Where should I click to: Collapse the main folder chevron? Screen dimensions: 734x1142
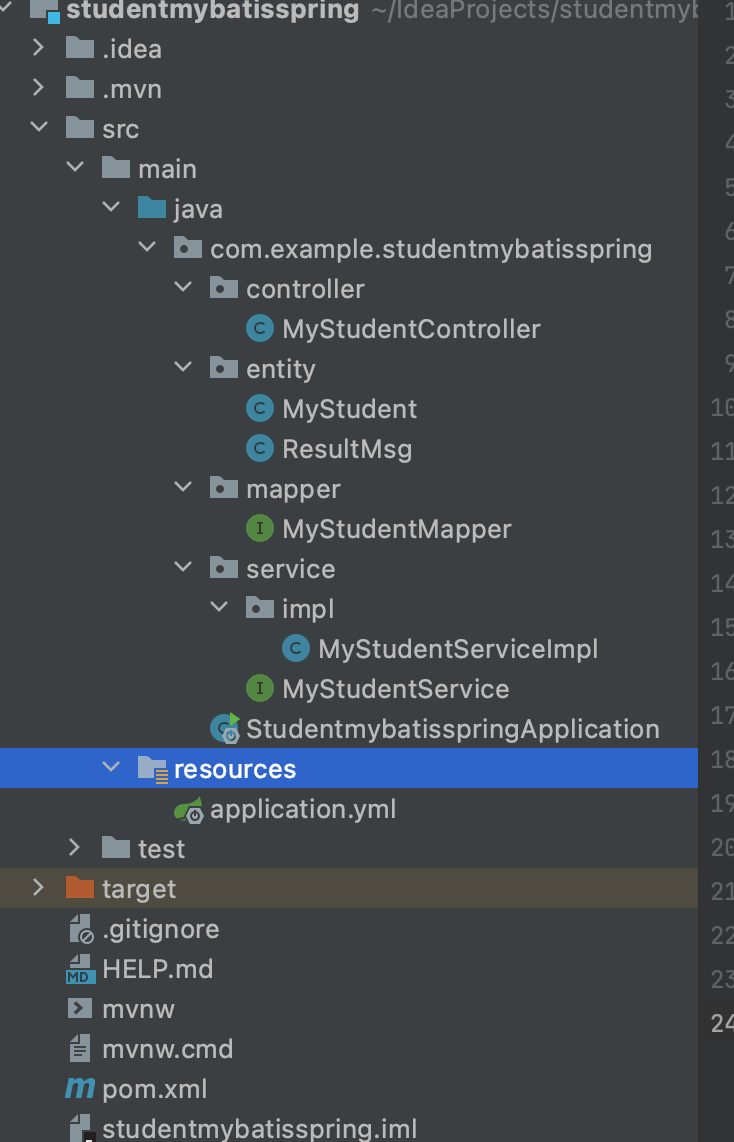[x=75, y=167]
